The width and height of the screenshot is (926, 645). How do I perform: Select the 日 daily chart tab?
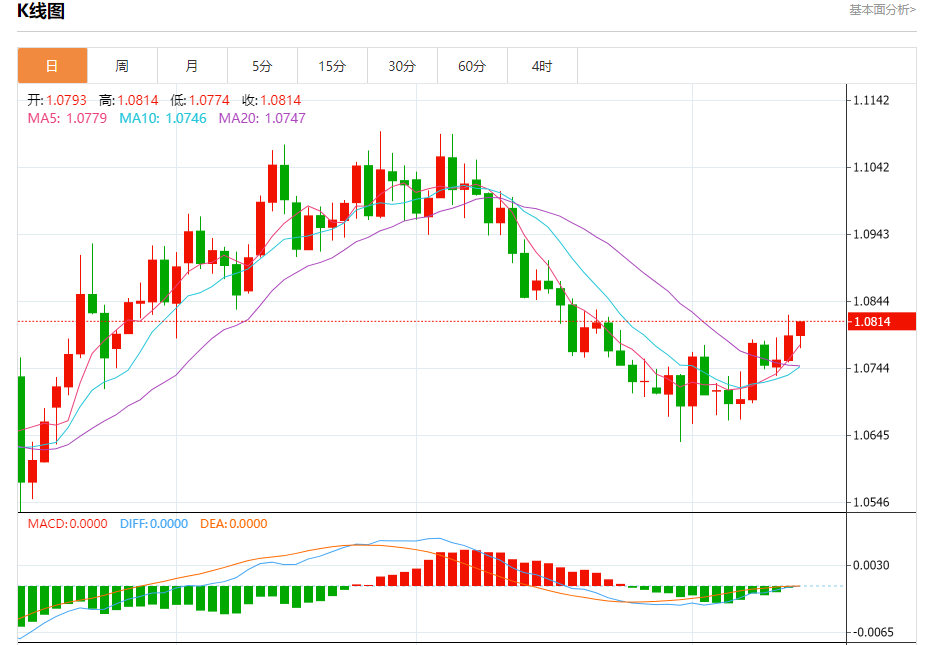pos(53,66)
